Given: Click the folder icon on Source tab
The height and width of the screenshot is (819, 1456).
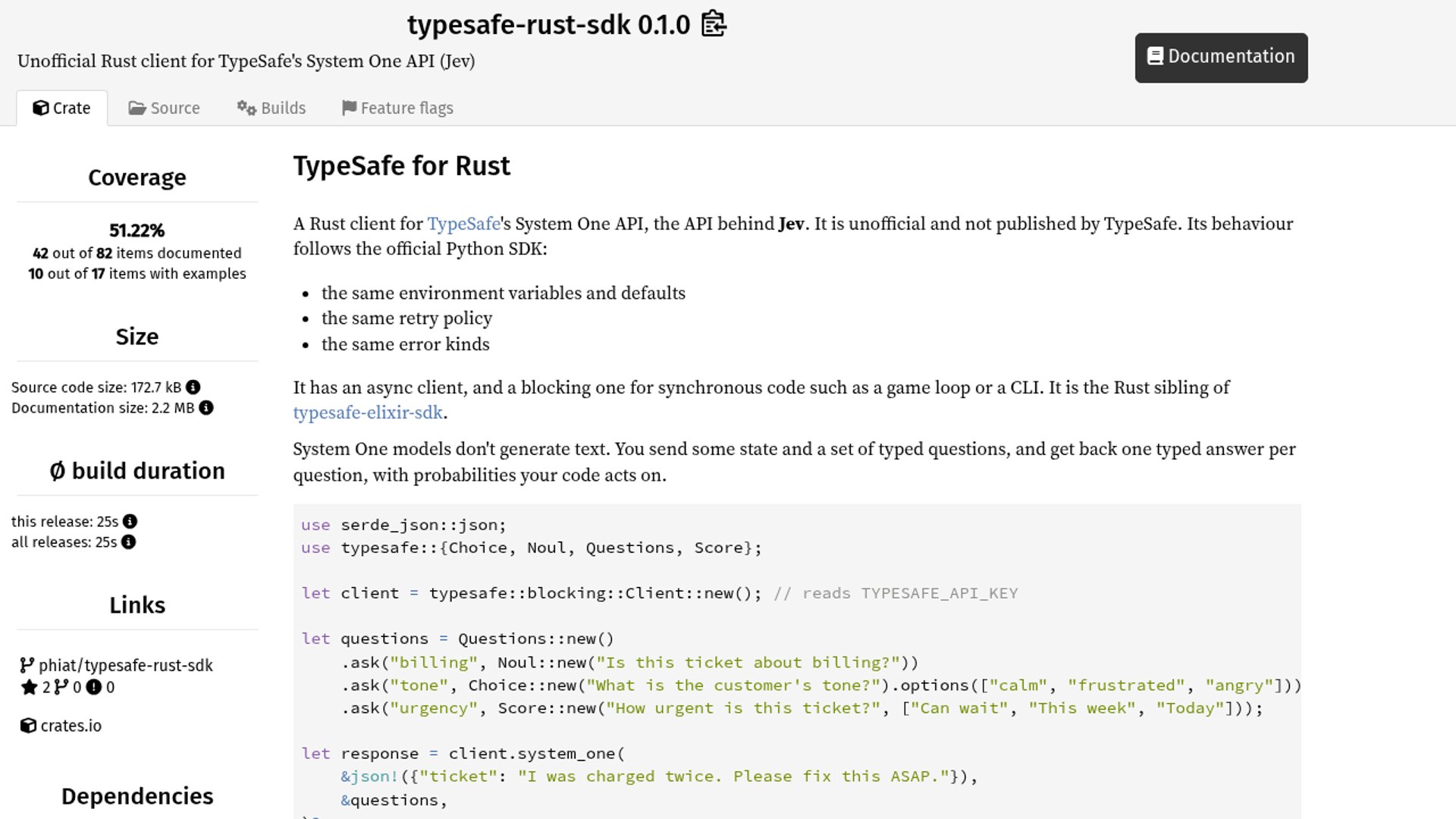Looking at the screenshot, I should (137, 108).
